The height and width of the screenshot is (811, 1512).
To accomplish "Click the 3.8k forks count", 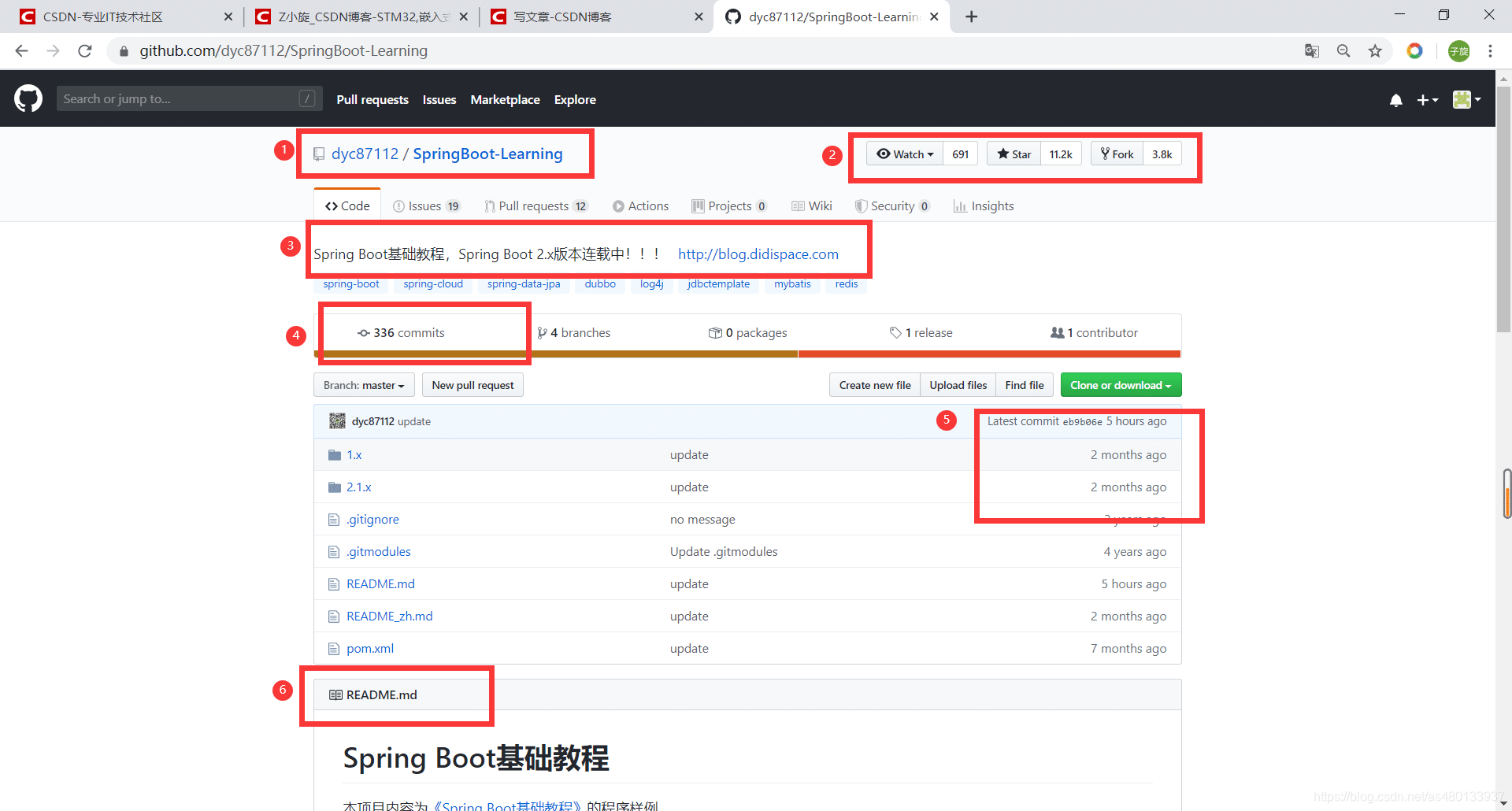I will (1162, 154).
